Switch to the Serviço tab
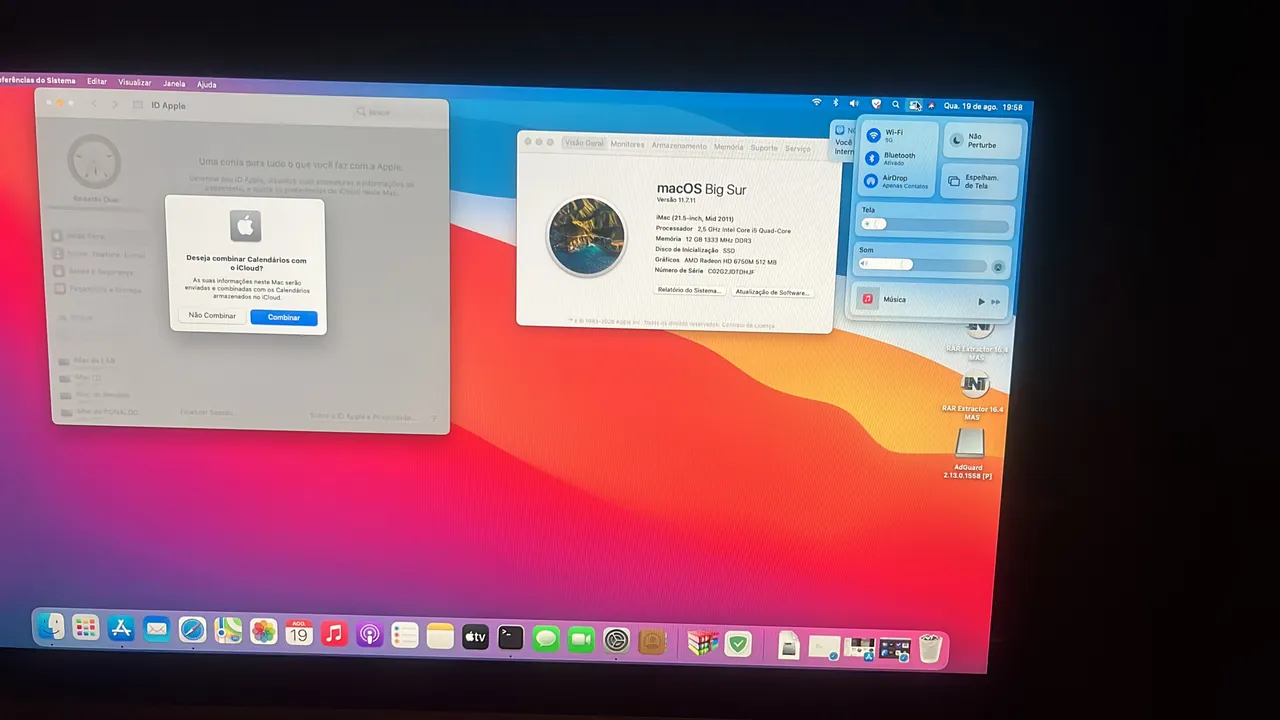Viewport: 1280px width, 720px height. pyautogui.click(x=798, y=149)
